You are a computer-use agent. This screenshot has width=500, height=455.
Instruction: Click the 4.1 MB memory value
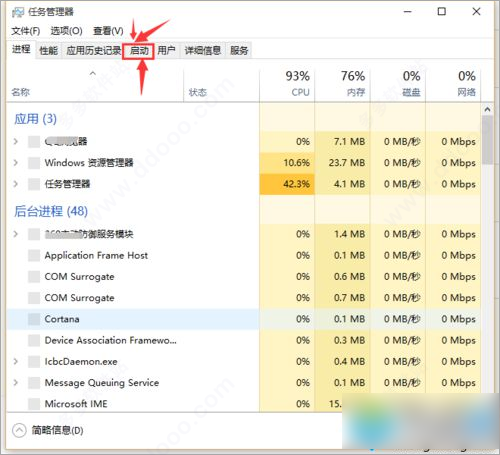click(349, 184)
